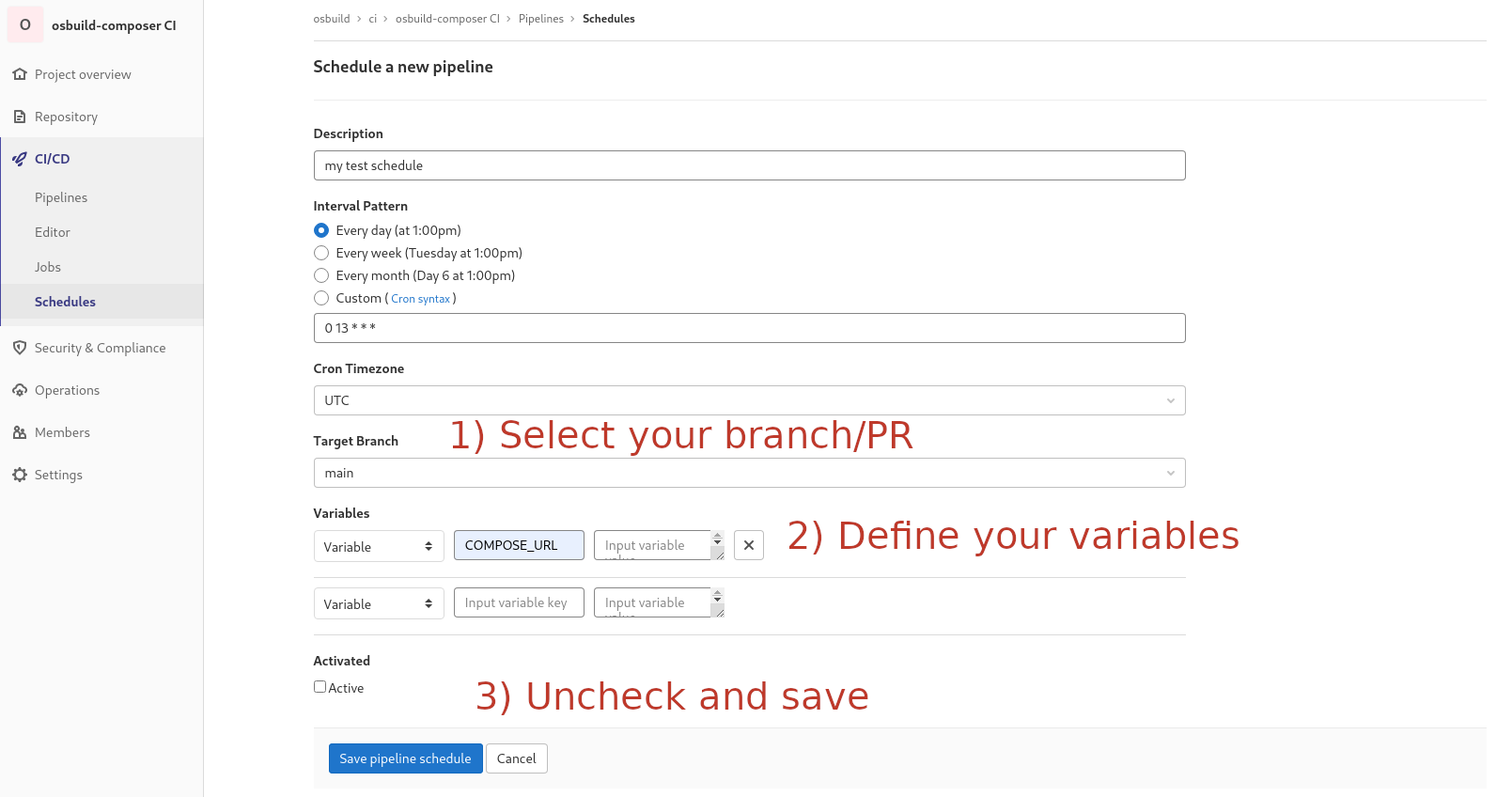The image size is (1512, 797).
Task: Open Pipelines in the CI/CD submenu
Action: (x=61, y=197)
